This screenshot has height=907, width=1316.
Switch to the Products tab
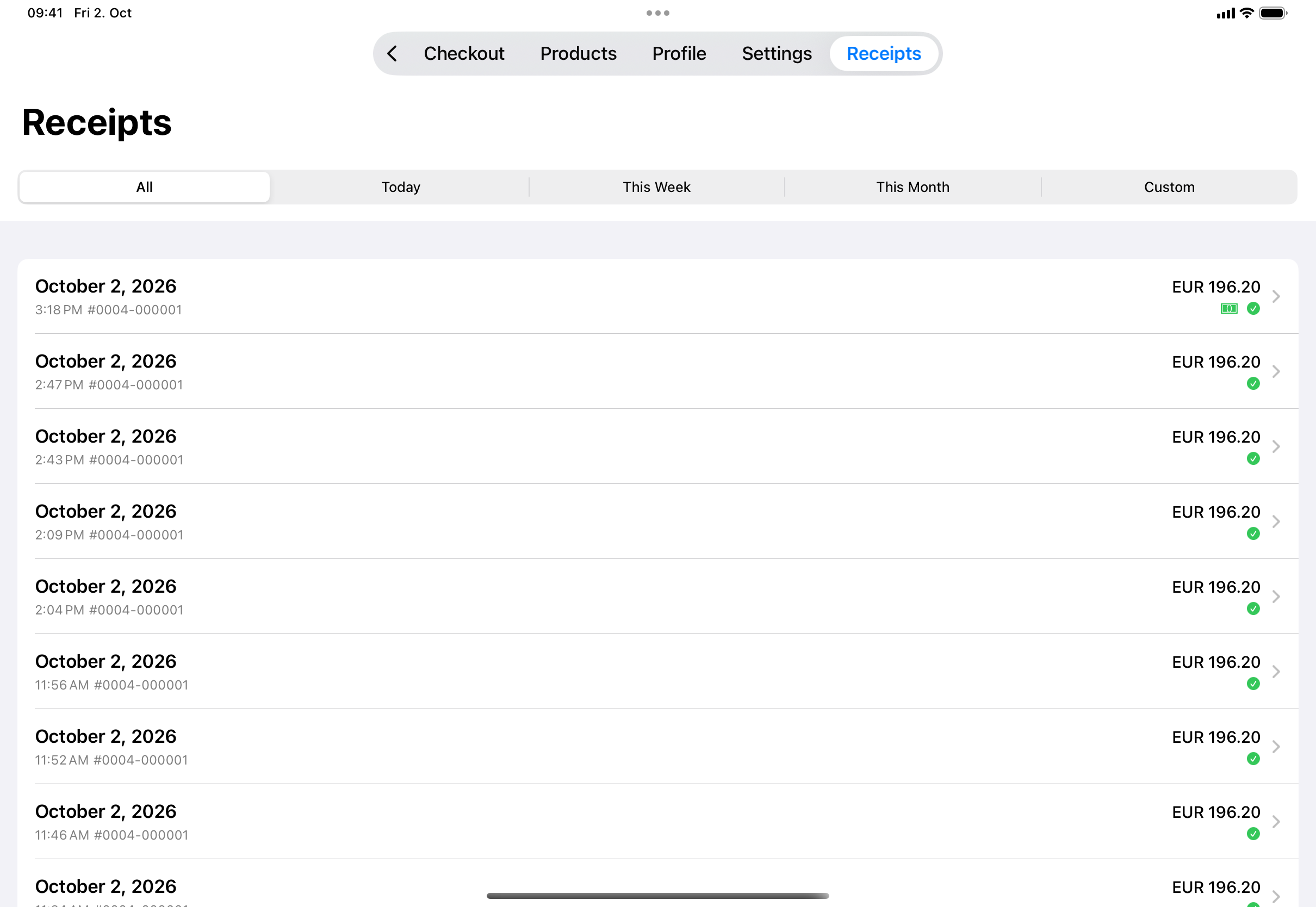pos(578,53)
